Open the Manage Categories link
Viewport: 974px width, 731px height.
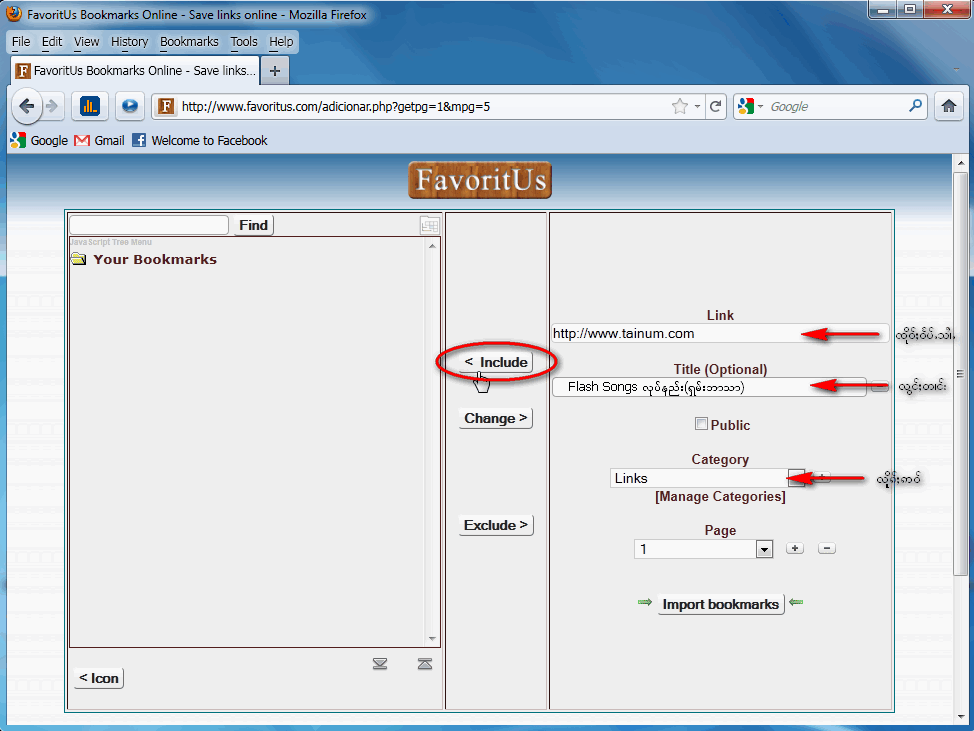click(720, 496)
